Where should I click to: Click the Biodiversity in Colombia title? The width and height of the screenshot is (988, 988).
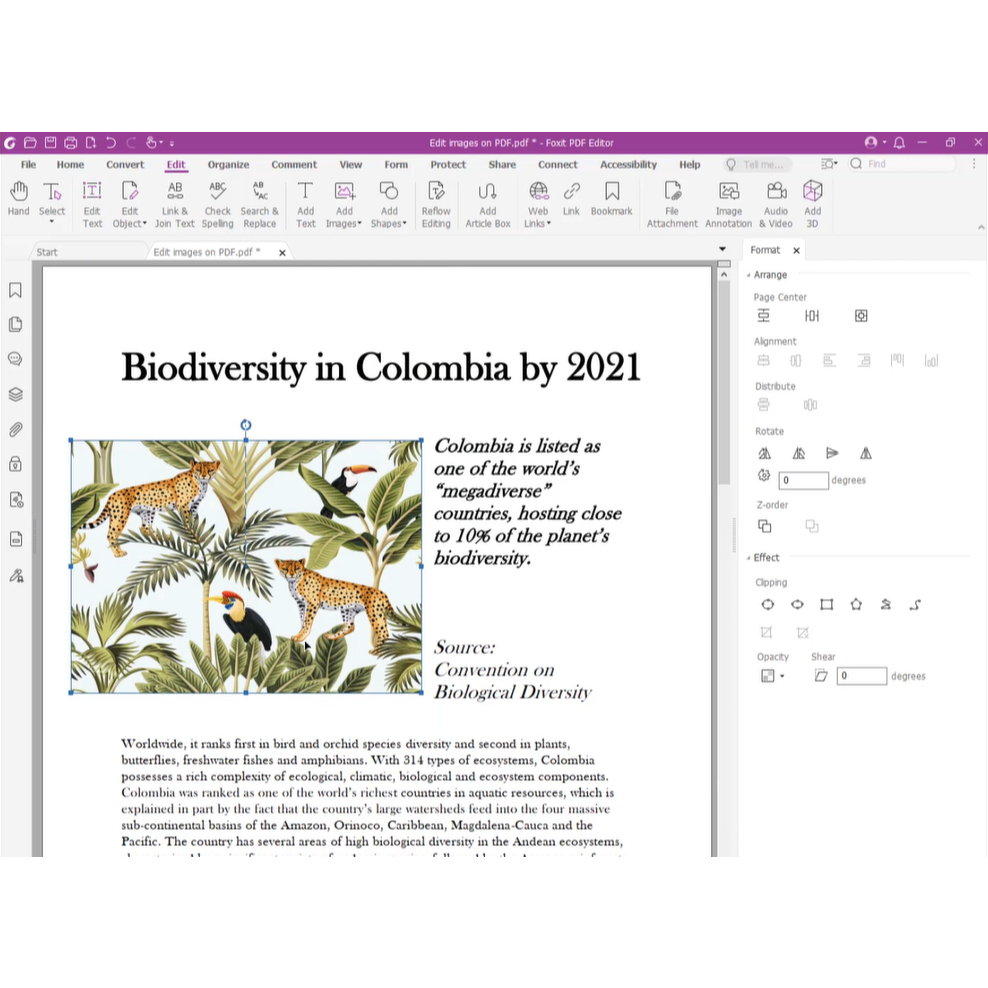coord(381,367)
